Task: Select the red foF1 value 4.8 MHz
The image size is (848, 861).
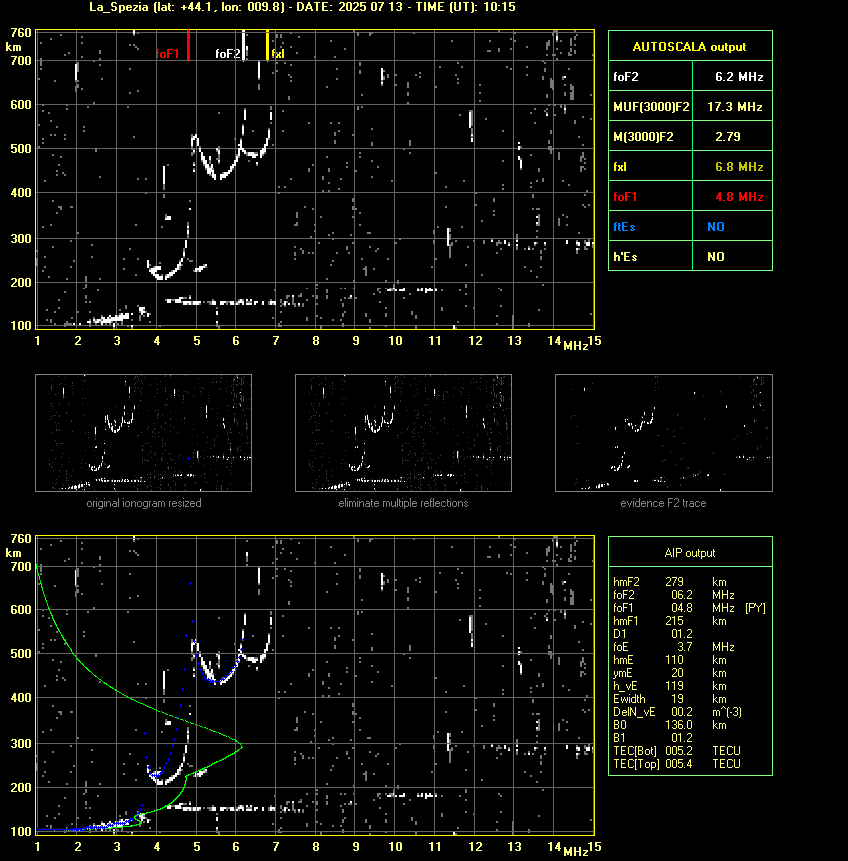Action: pos(739,197)
